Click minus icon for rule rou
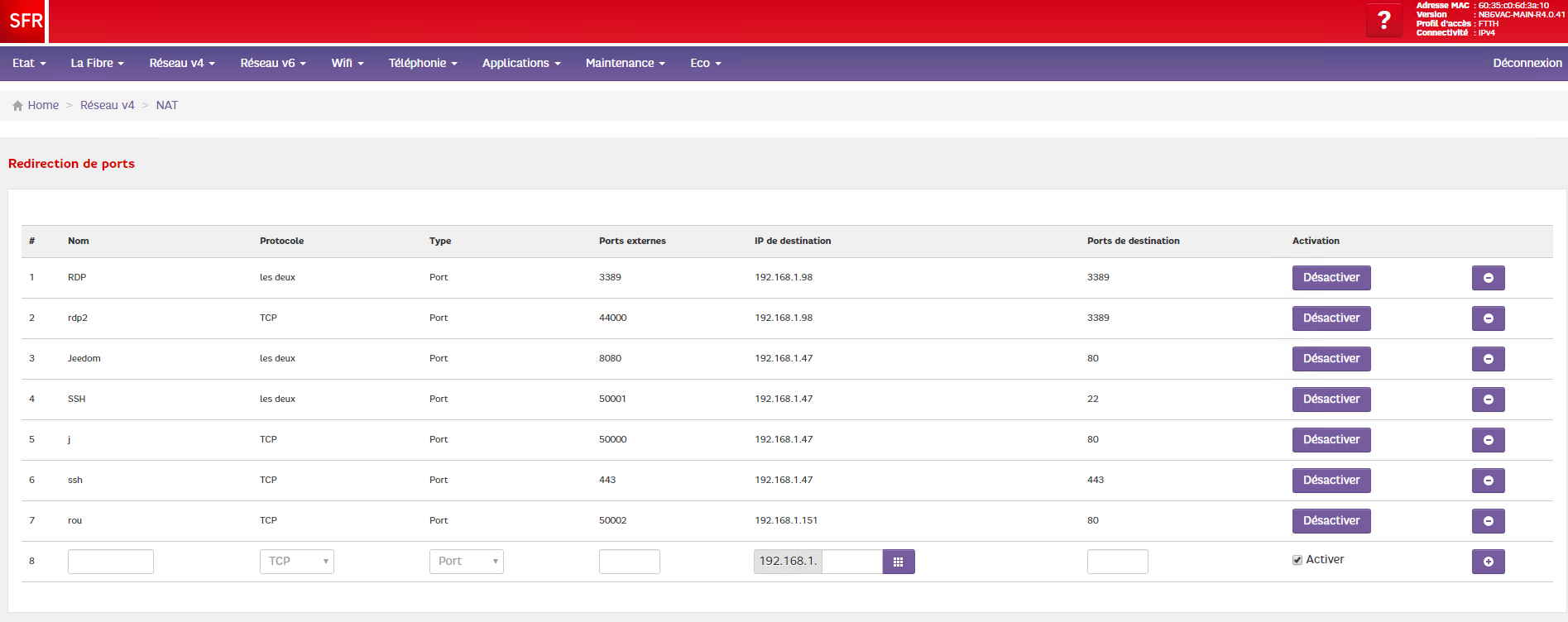The height and width of the screenshot is (622, 1568). 1488,521
